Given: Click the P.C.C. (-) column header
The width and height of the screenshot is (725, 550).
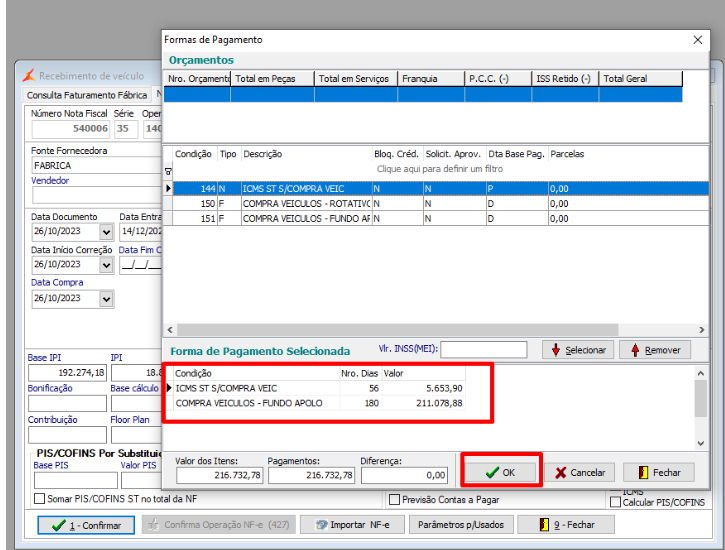Looking at the screenshot, I should (498, 79).
